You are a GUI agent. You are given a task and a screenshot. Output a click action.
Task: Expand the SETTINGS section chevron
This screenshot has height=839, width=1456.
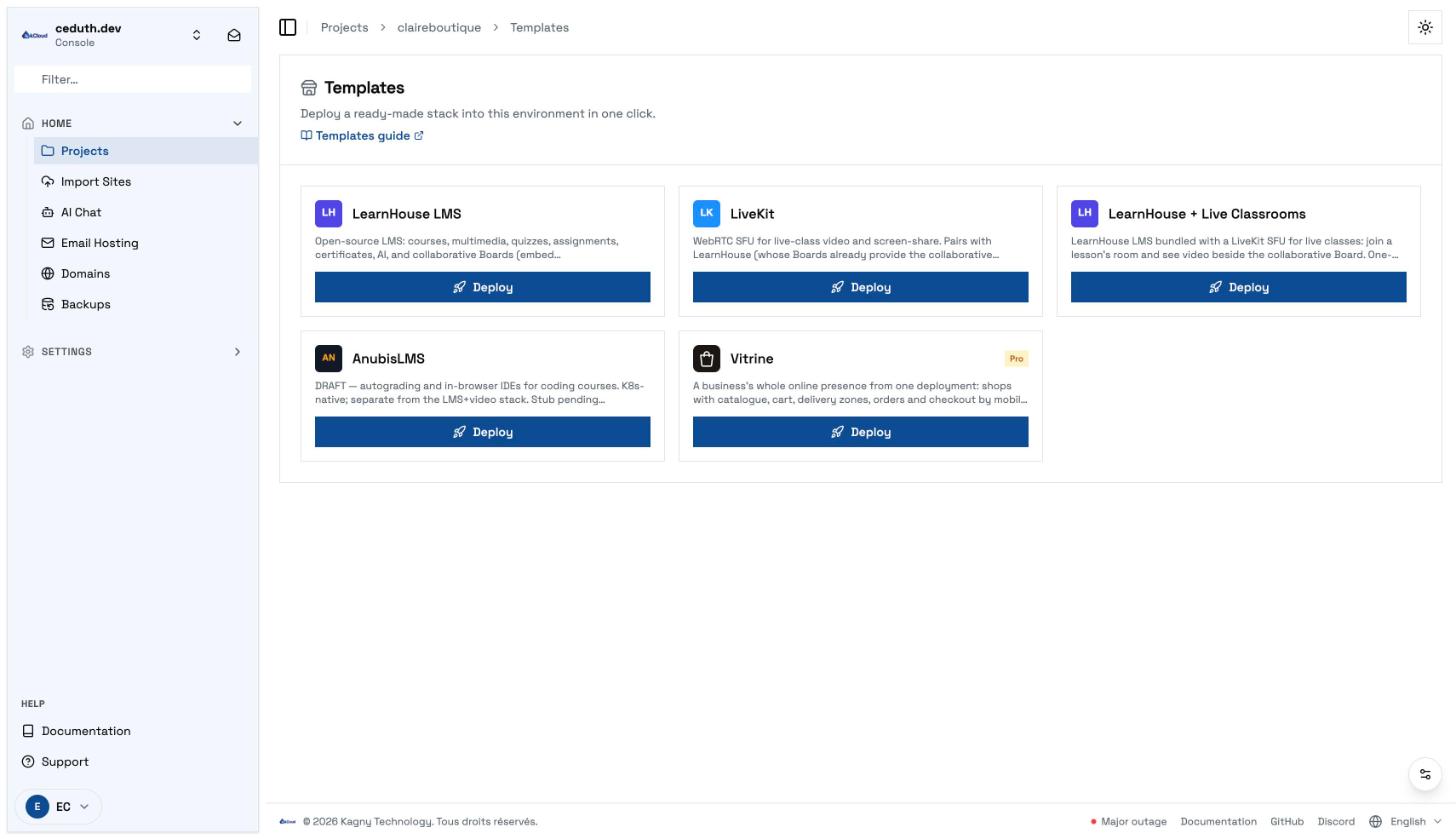point(237,352)
